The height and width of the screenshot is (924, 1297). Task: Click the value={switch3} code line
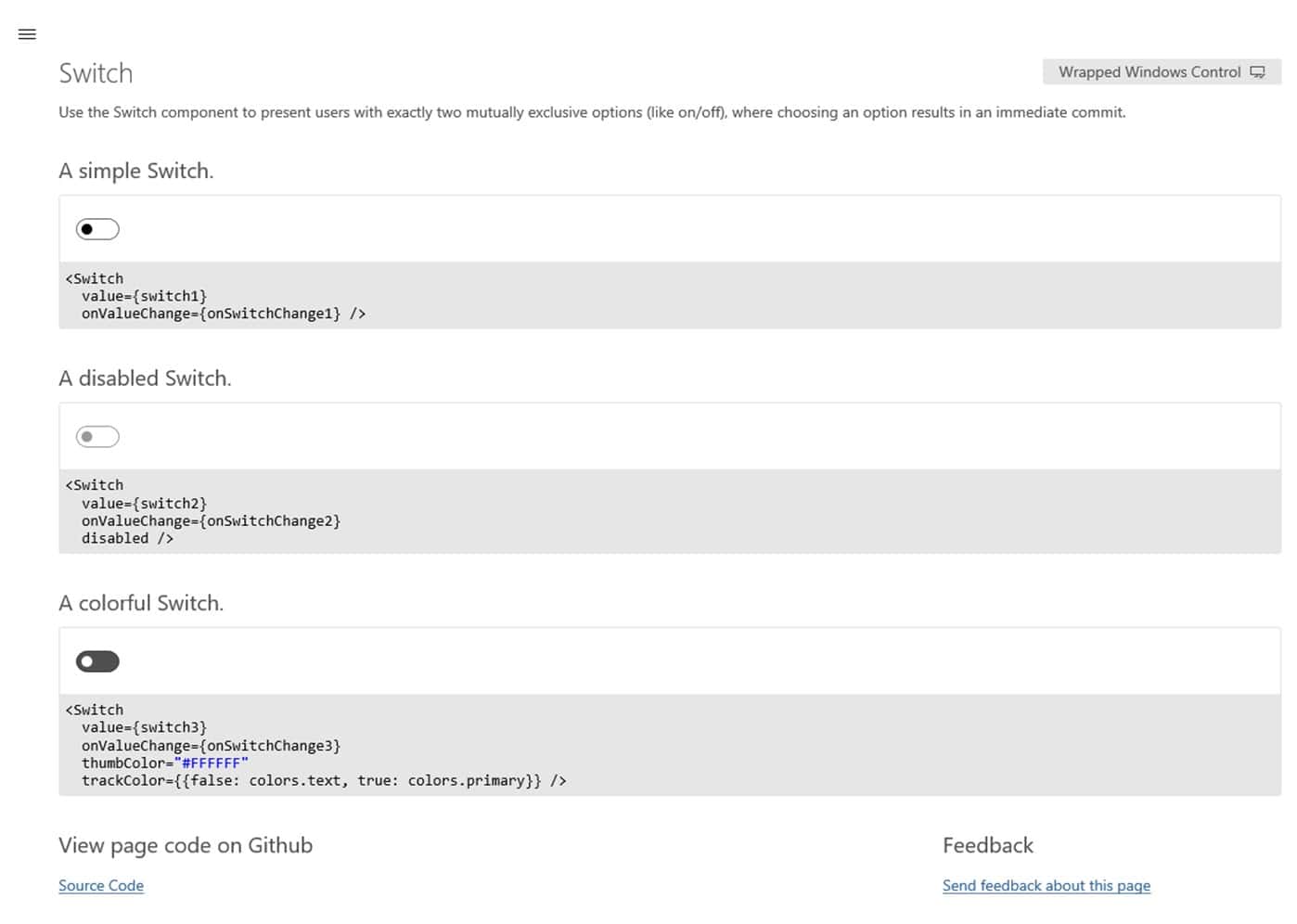[x=144, y=727]
